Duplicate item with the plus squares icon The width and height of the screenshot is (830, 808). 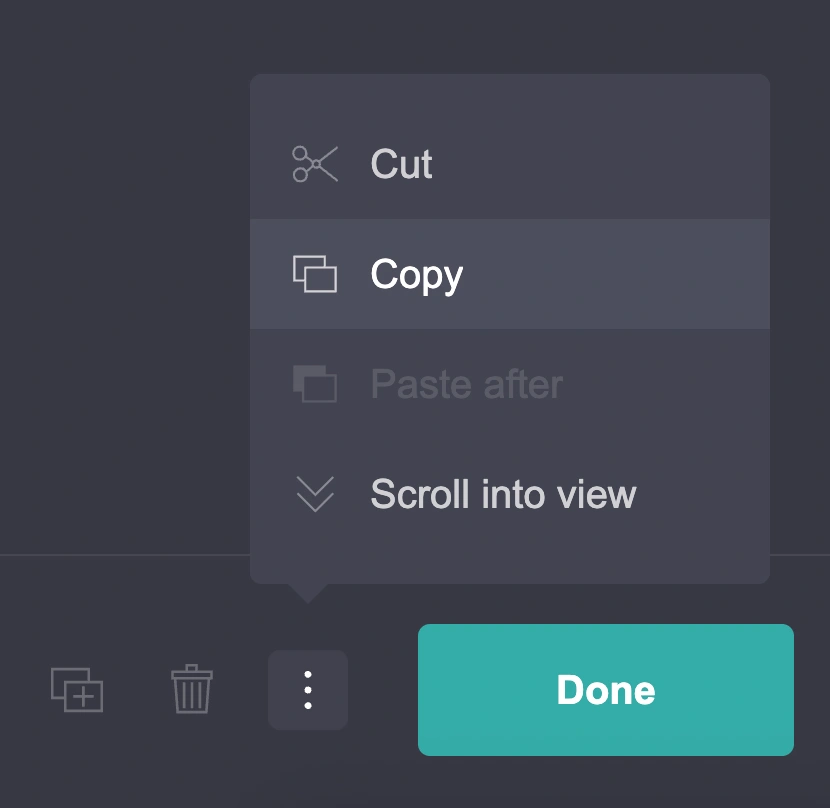pos(77,690)
